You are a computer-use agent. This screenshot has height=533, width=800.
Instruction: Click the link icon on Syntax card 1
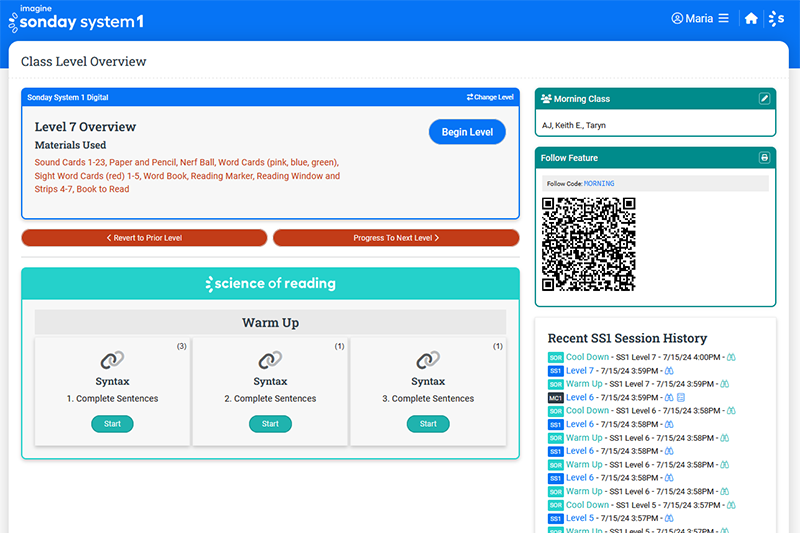112,360
